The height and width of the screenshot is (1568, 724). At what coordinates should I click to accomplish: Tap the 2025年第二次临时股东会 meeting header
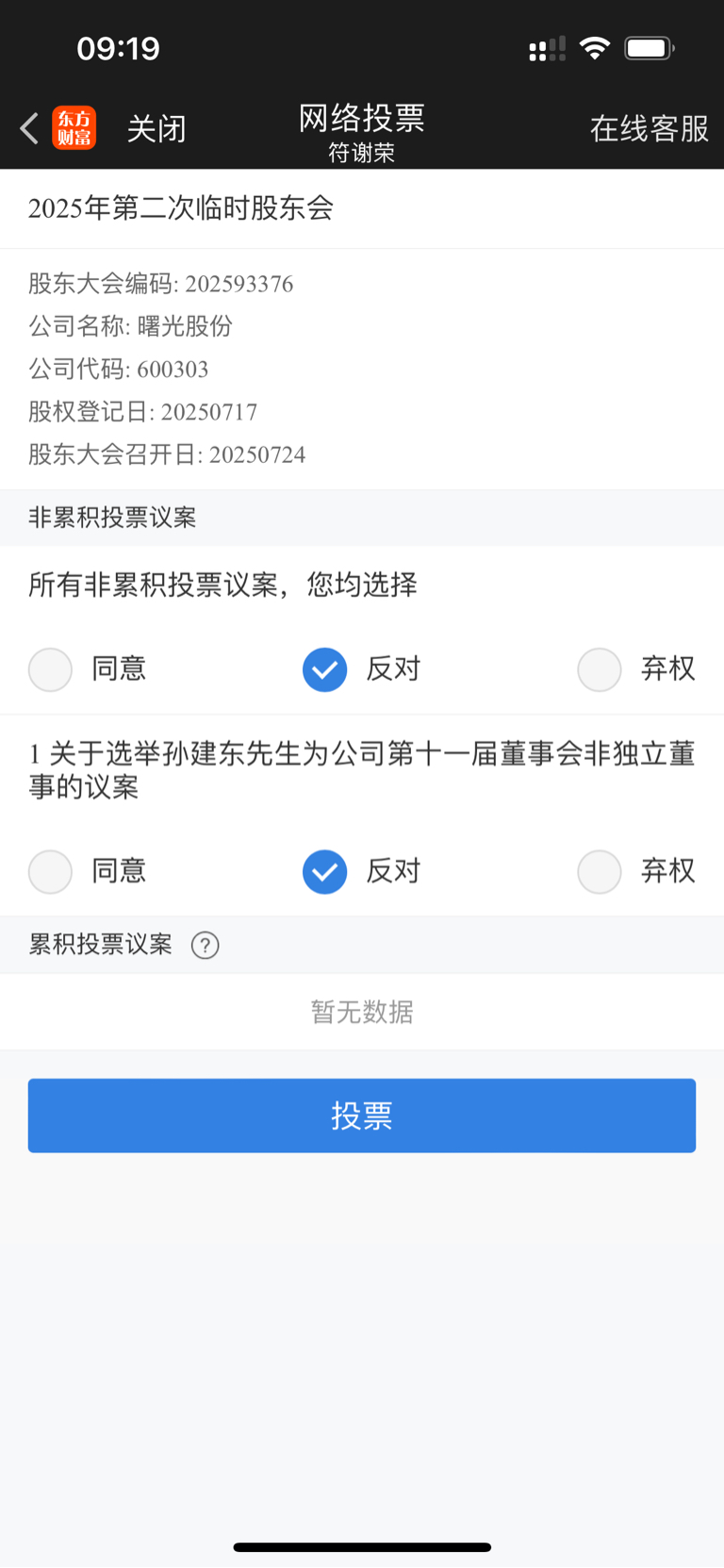(x=181, y=208)
